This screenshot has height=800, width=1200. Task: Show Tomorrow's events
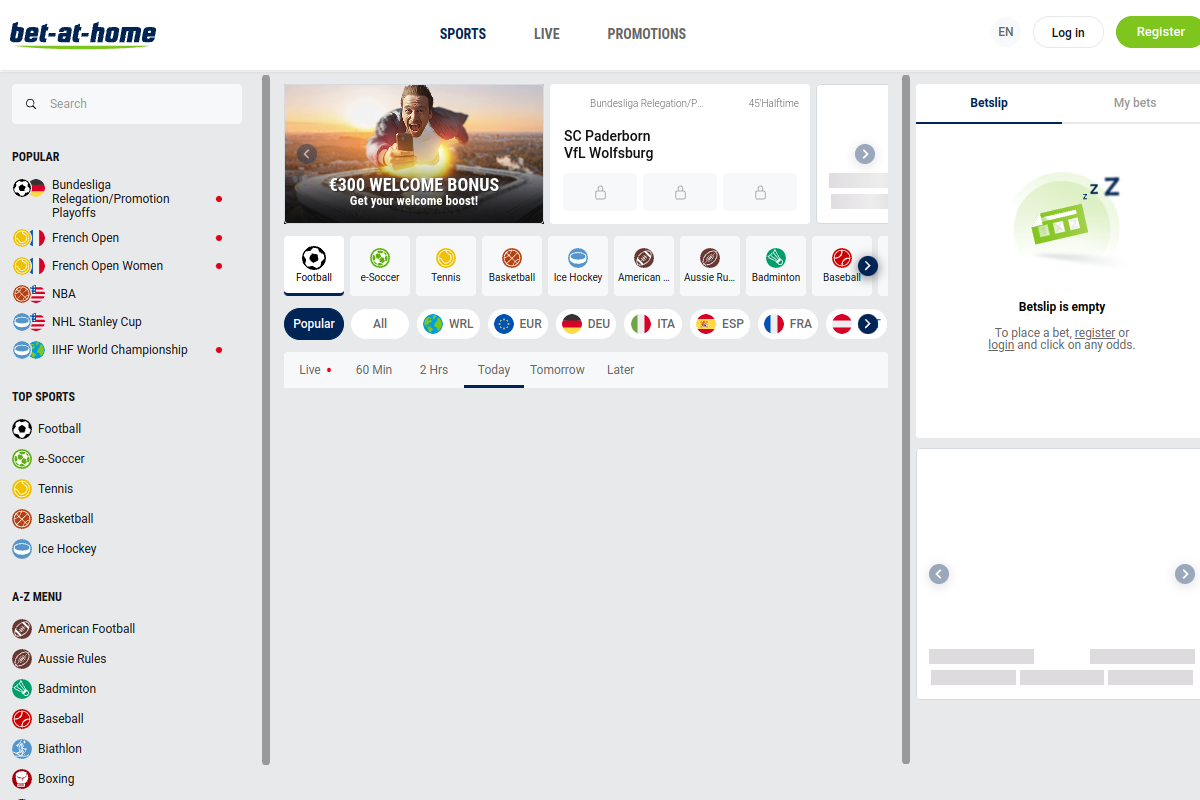[x=557, y=370]
